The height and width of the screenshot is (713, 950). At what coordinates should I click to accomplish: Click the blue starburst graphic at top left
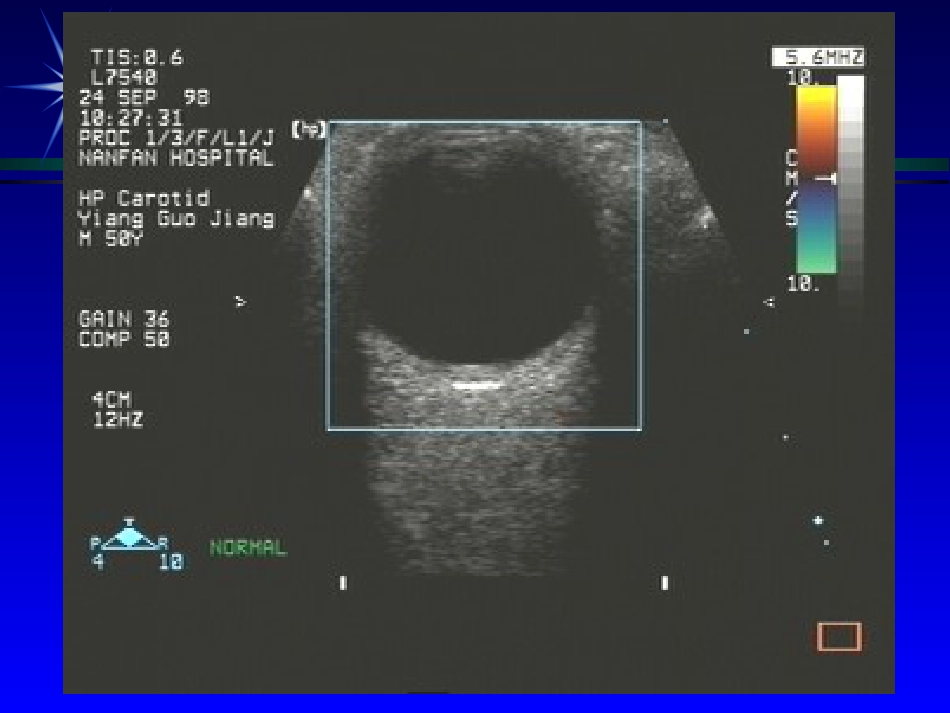40,82
